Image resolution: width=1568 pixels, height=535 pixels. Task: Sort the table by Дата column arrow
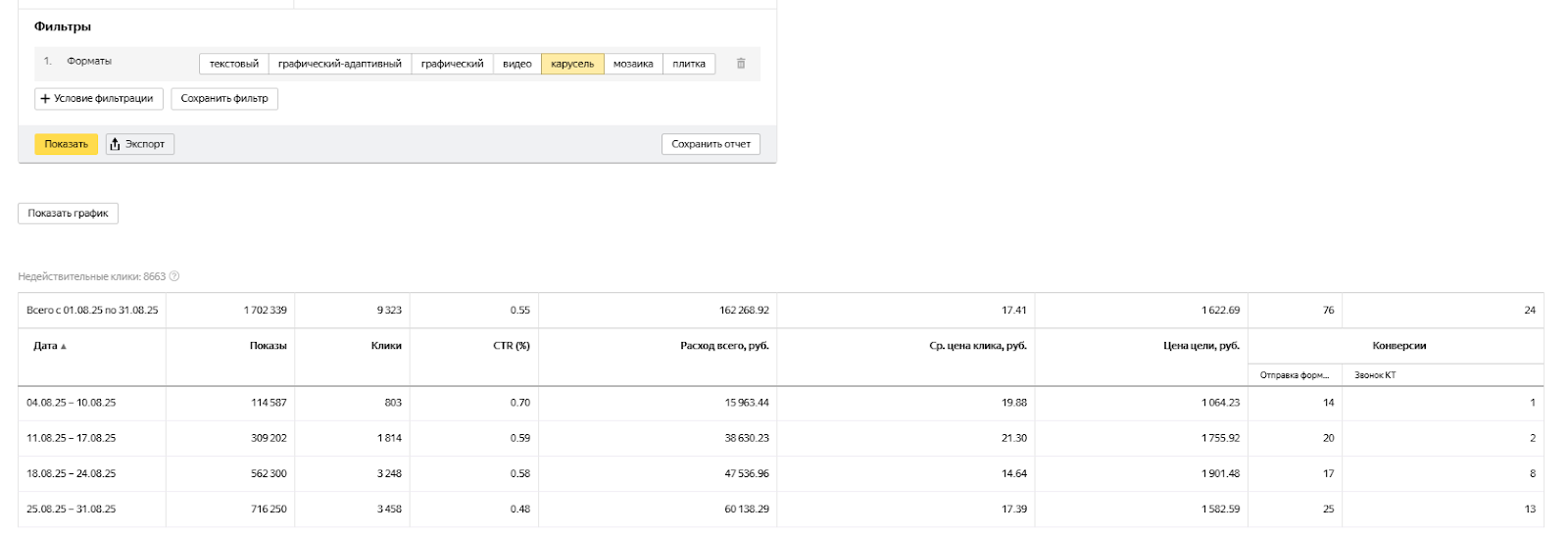[64, 346]
